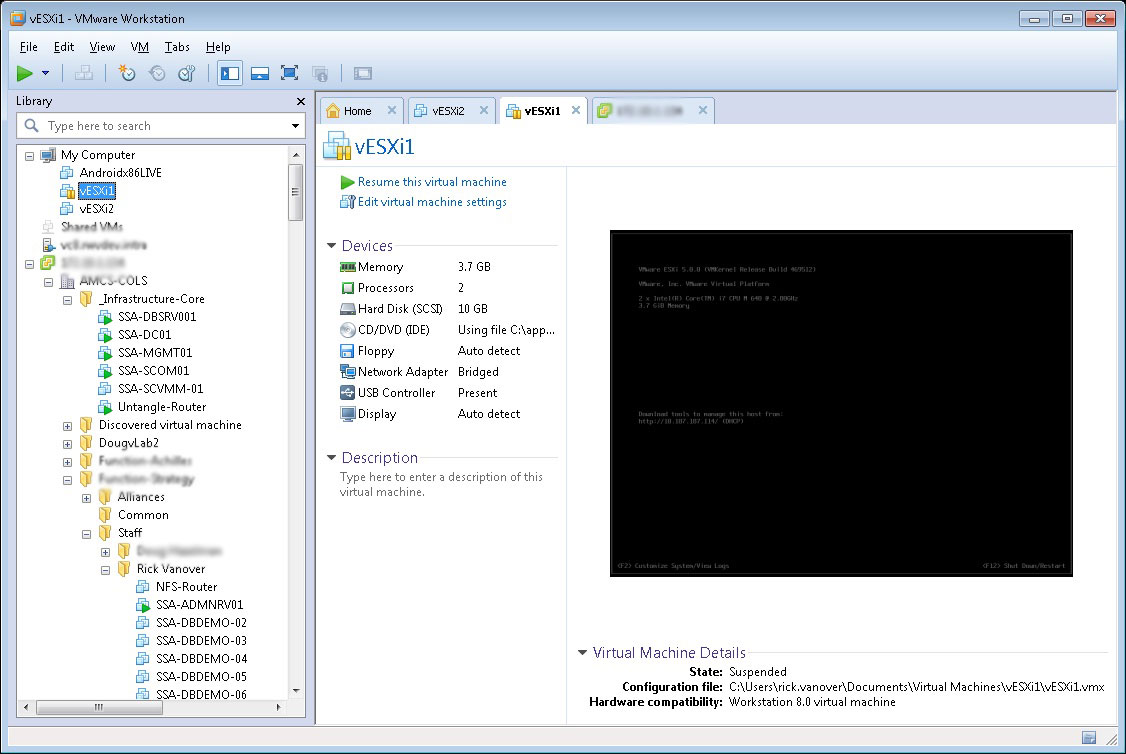
Task: Collapse the Virtual Machine Details section
Action: [x=582, y=653]
